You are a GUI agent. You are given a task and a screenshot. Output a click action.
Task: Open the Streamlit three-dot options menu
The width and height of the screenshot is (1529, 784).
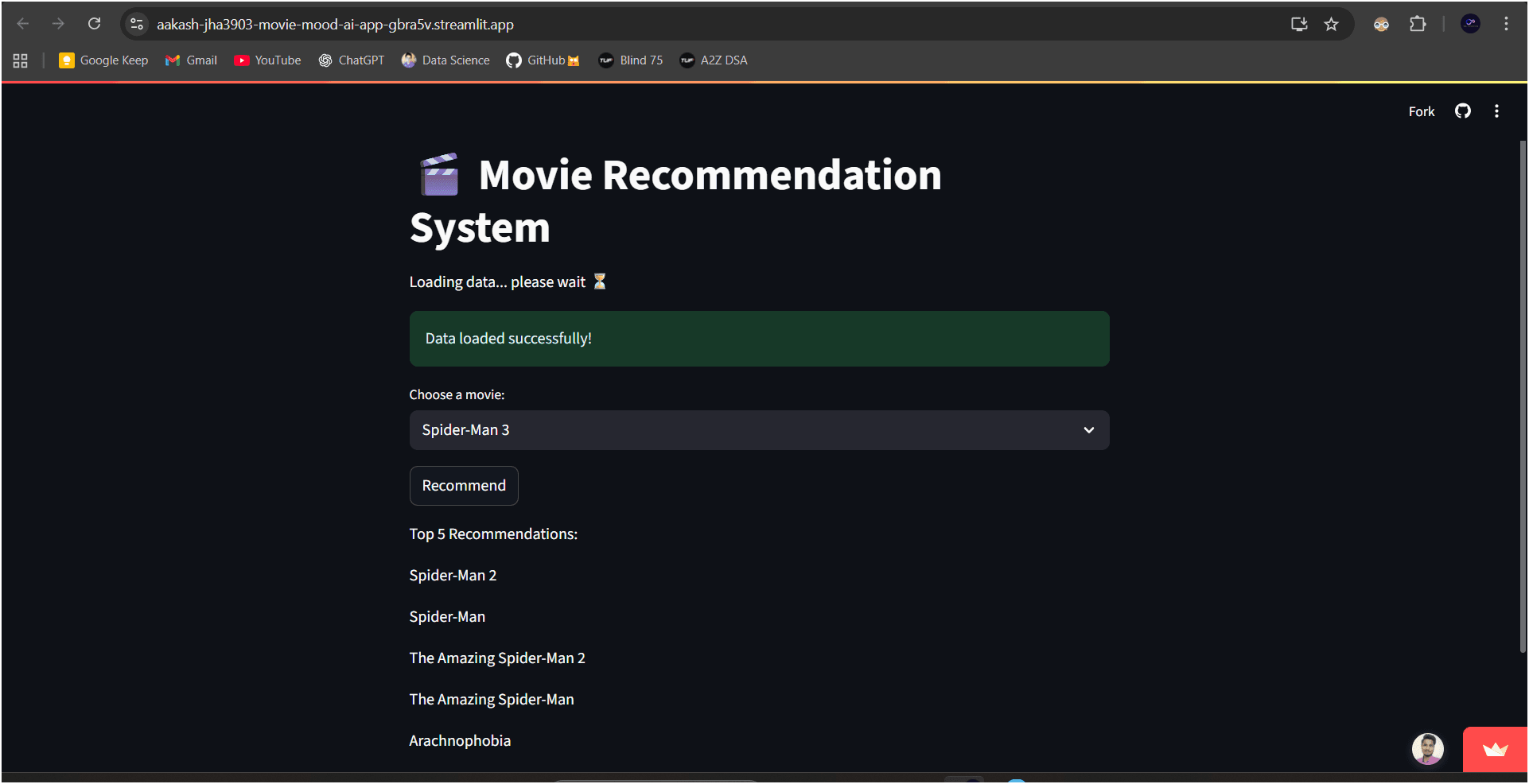1496,111
